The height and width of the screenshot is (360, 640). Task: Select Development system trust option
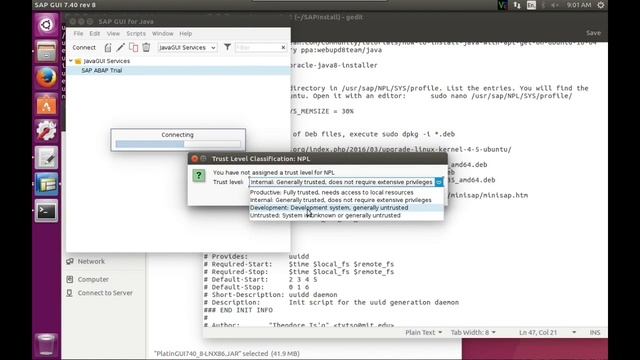[346, 208]
